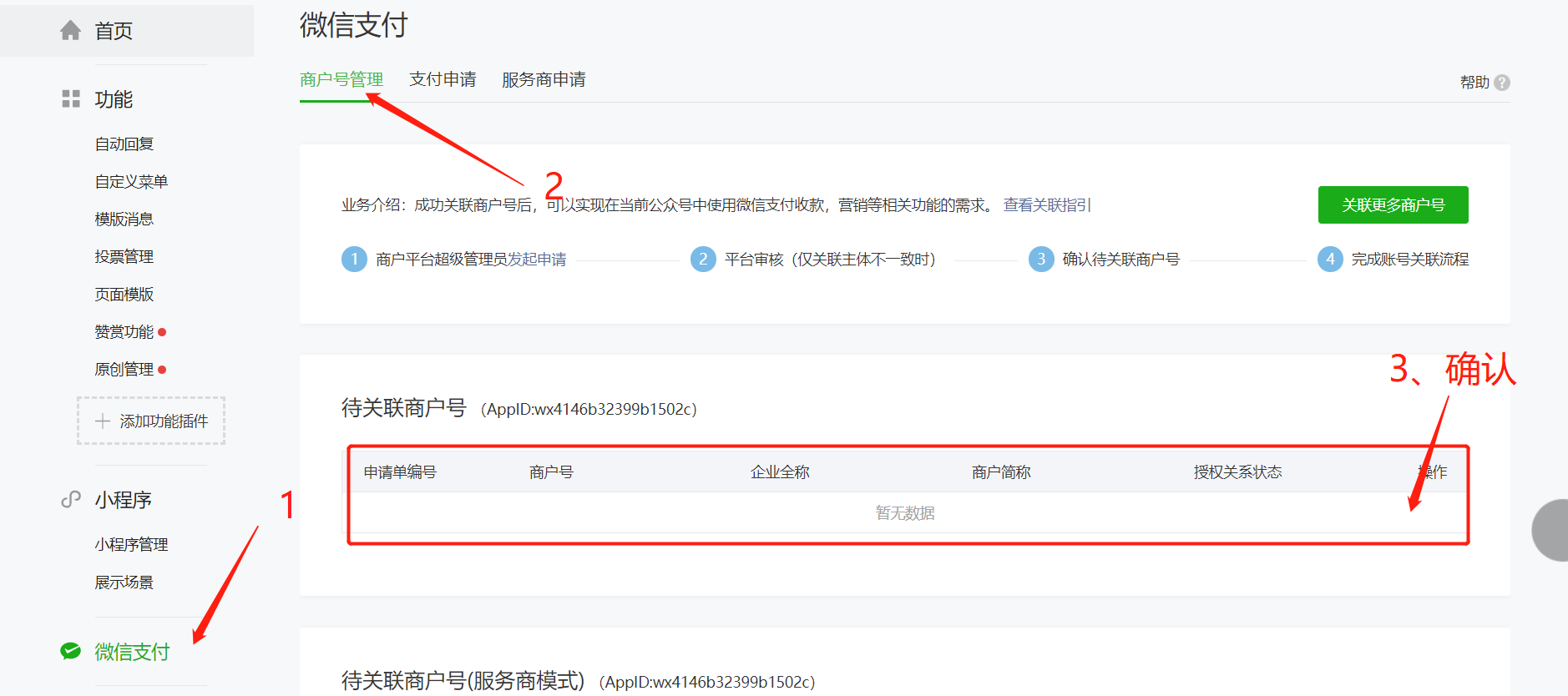
Task: Click the 申请单编号 column header
Action: [400, 472]
